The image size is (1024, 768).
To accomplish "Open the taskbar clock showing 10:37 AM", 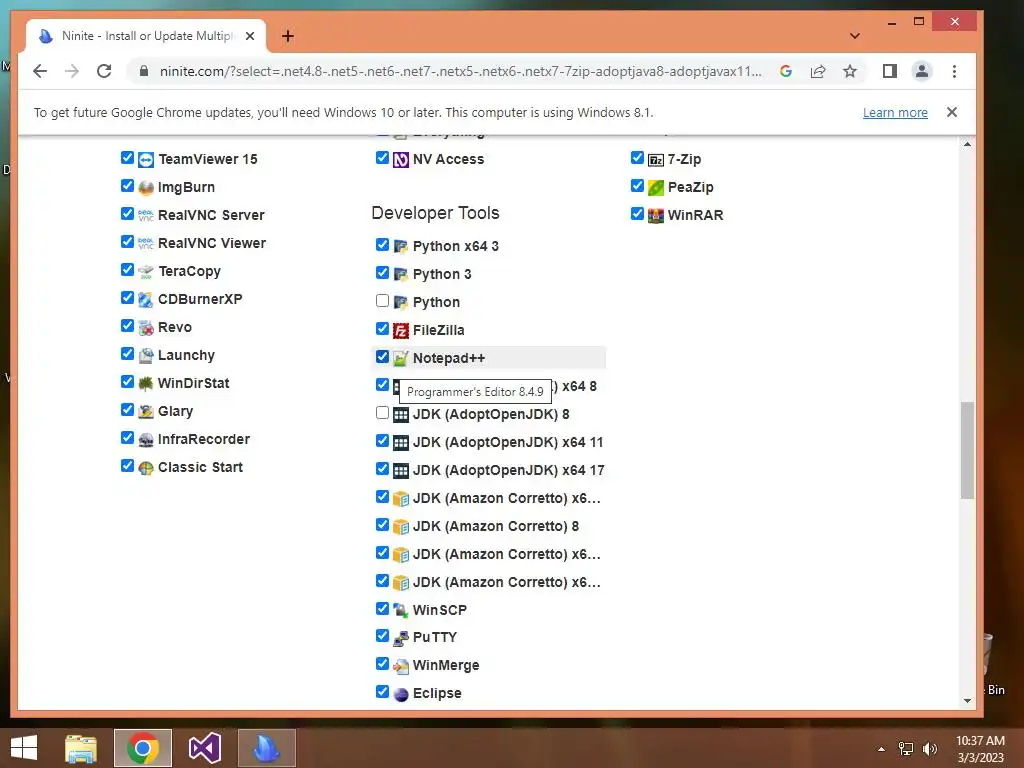I will point(980,749).
